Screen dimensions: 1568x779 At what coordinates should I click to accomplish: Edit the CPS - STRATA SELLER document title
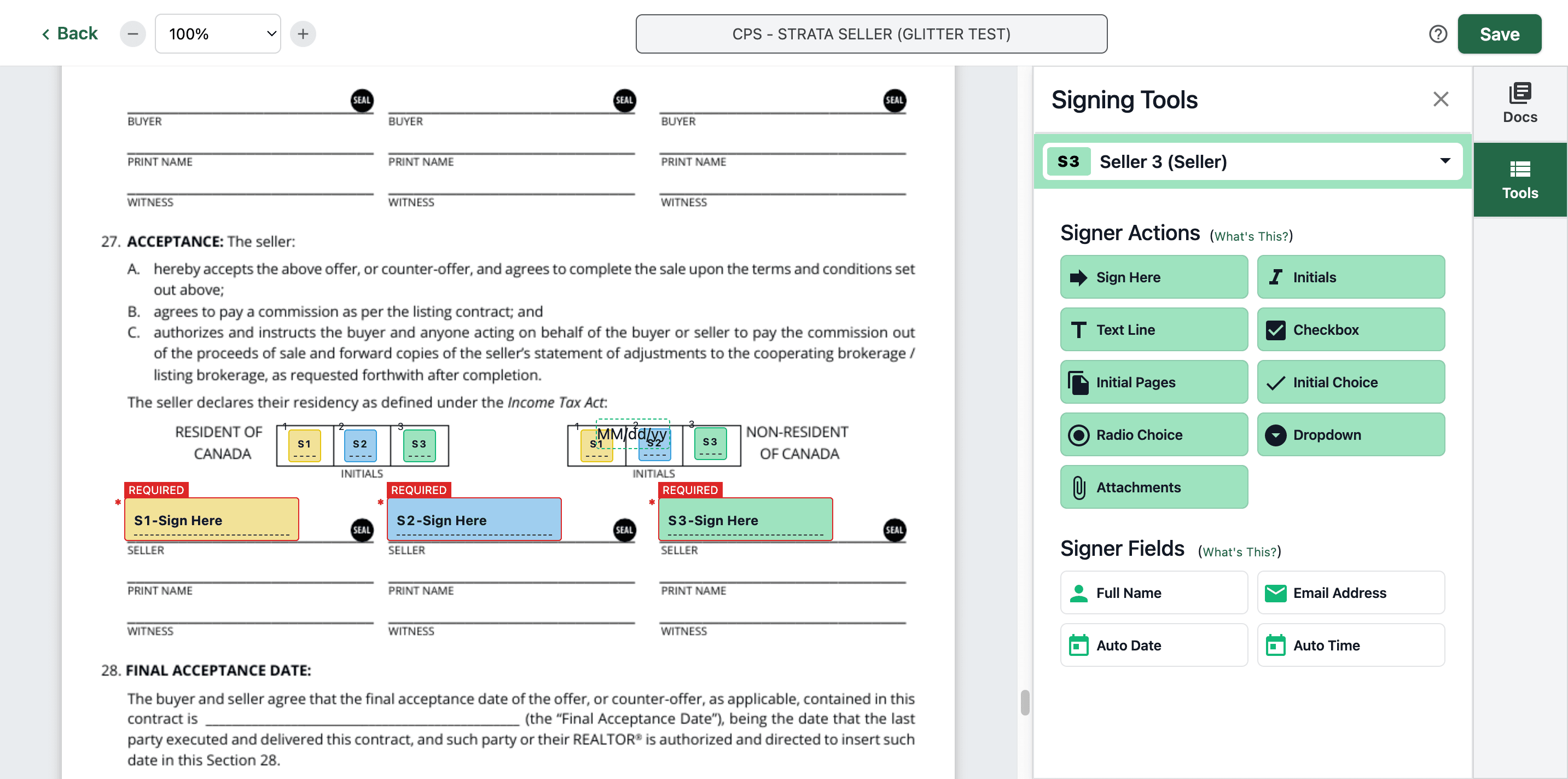click(871, 34)
